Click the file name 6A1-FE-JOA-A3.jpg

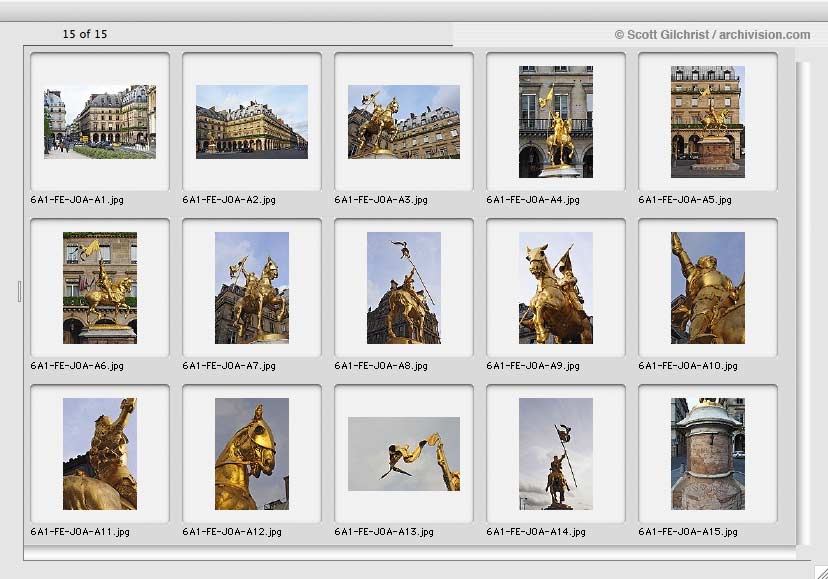point(381,200)
